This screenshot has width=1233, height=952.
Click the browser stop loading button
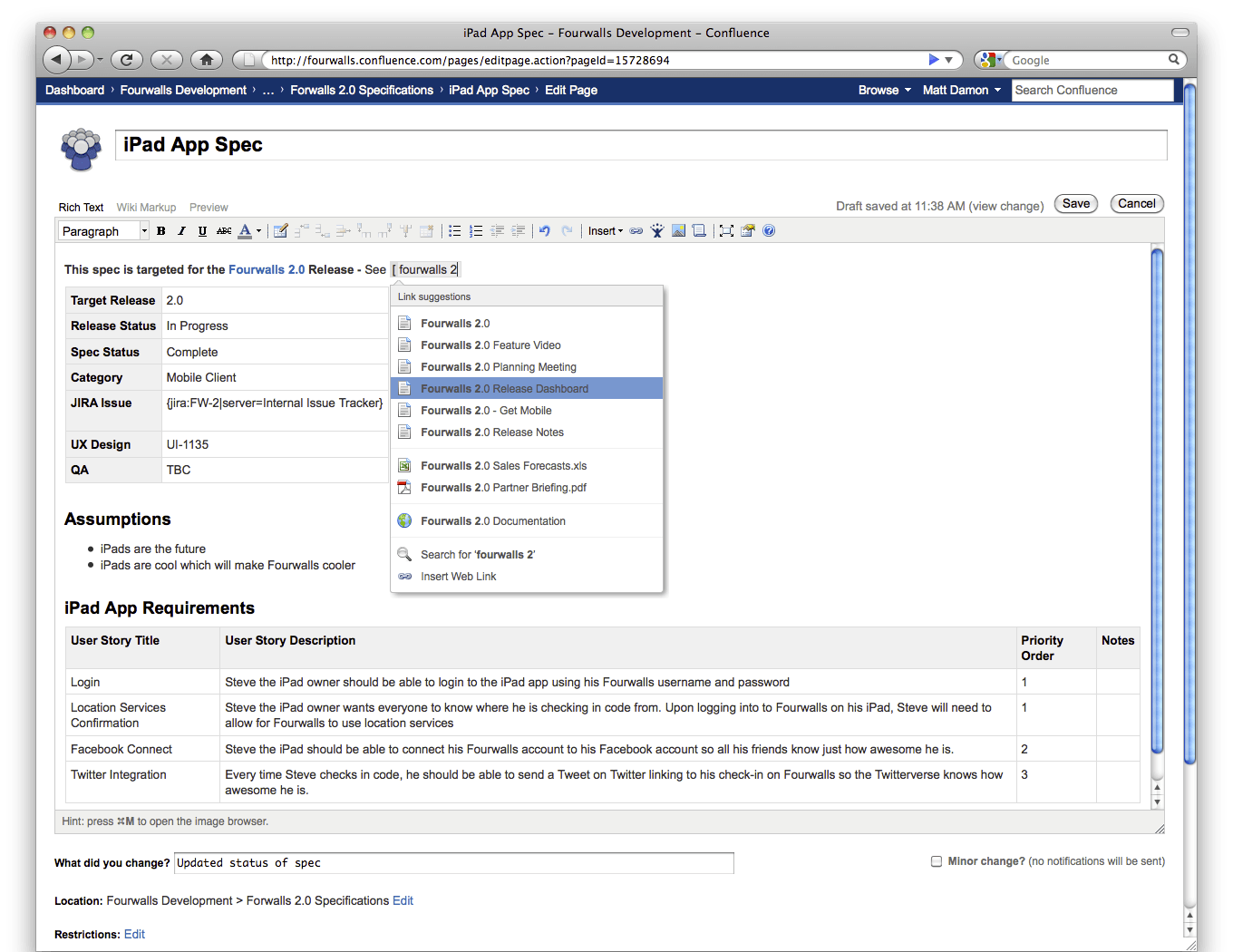(167, 60)
